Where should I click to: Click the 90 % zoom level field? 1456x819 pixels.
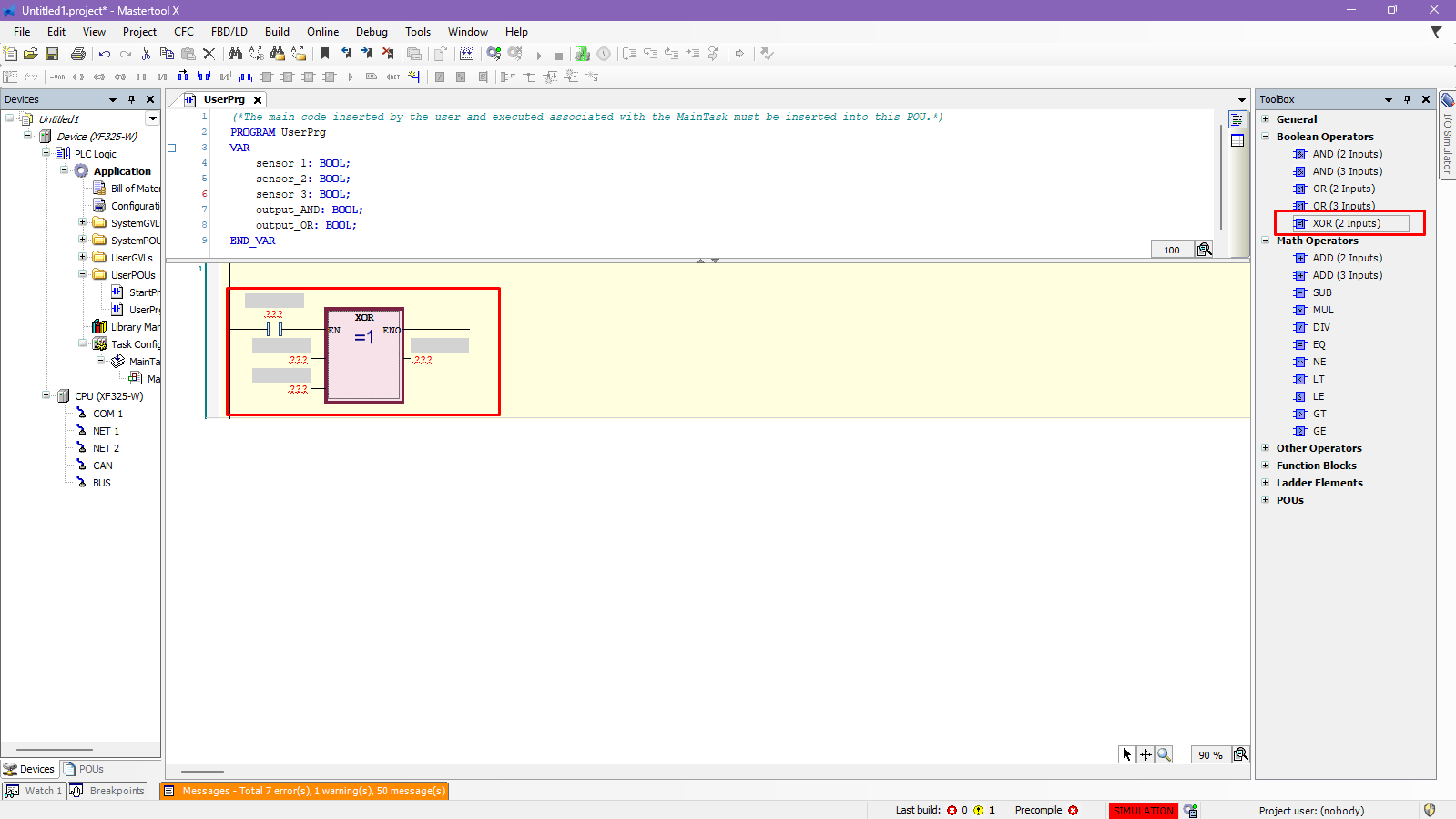click(x=1210, y=754)
